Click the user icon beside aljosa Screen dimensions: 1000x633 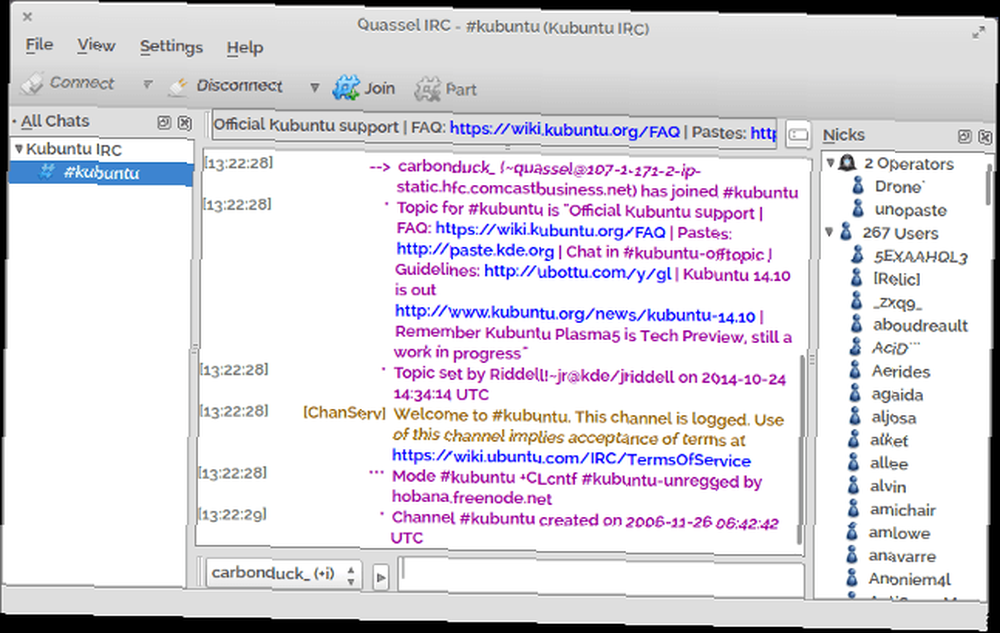pos(855,416)
